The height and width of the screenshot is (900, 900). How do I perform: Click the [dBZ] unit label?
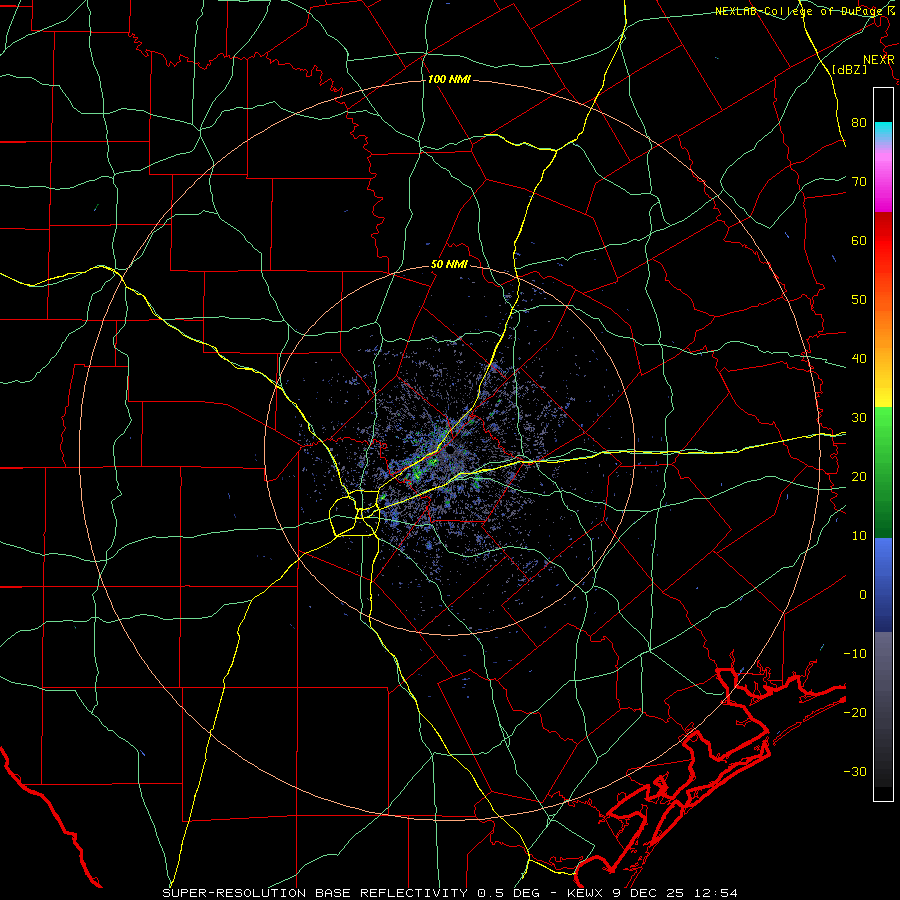click(849, 69)
